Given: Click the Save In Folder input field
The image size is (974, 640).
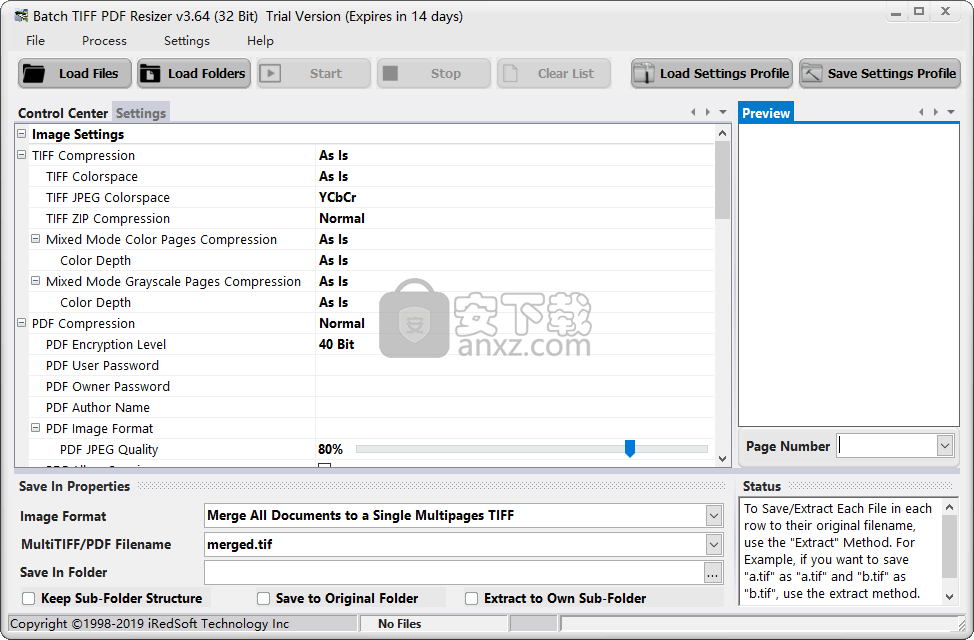Looking at the screenshot, I should (454, 573).
